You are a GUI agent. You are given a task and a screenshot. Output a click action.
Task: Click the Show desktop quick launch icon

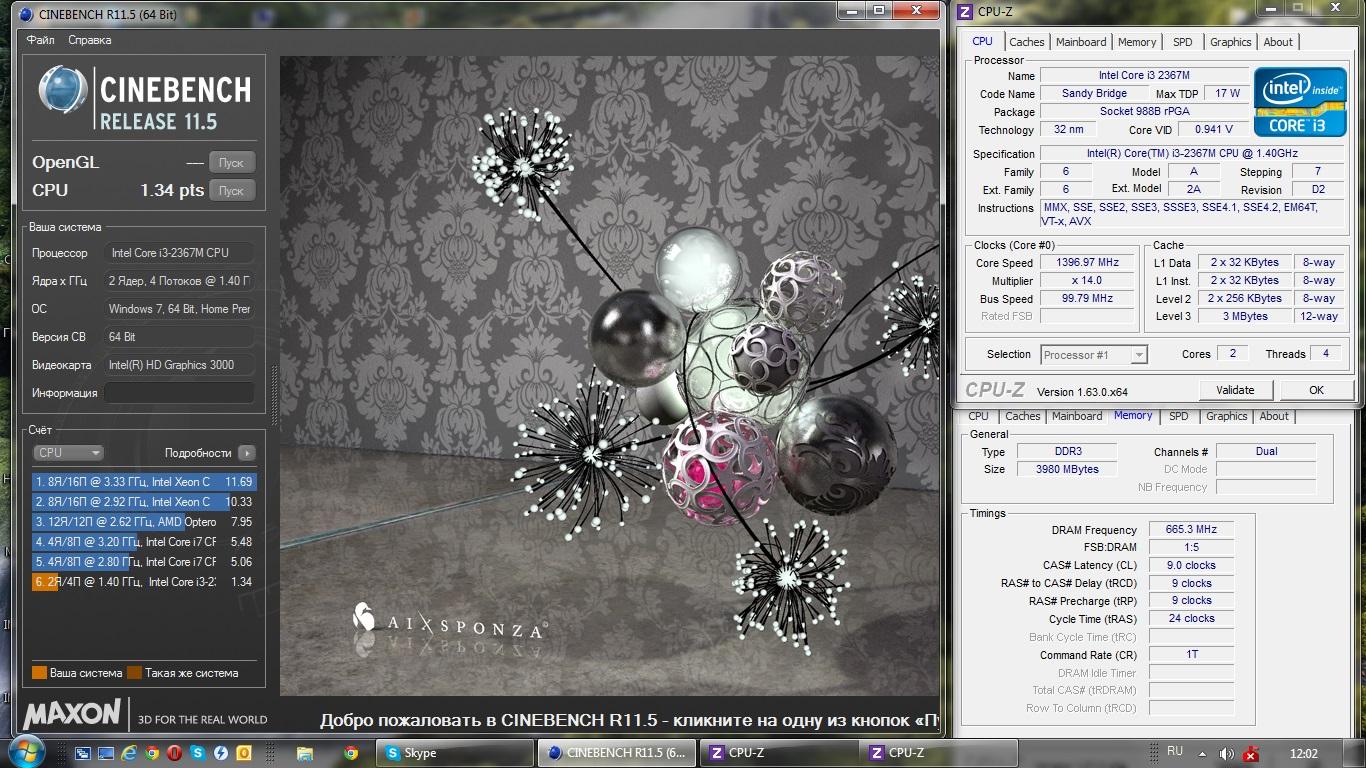(x=106, y=753)
